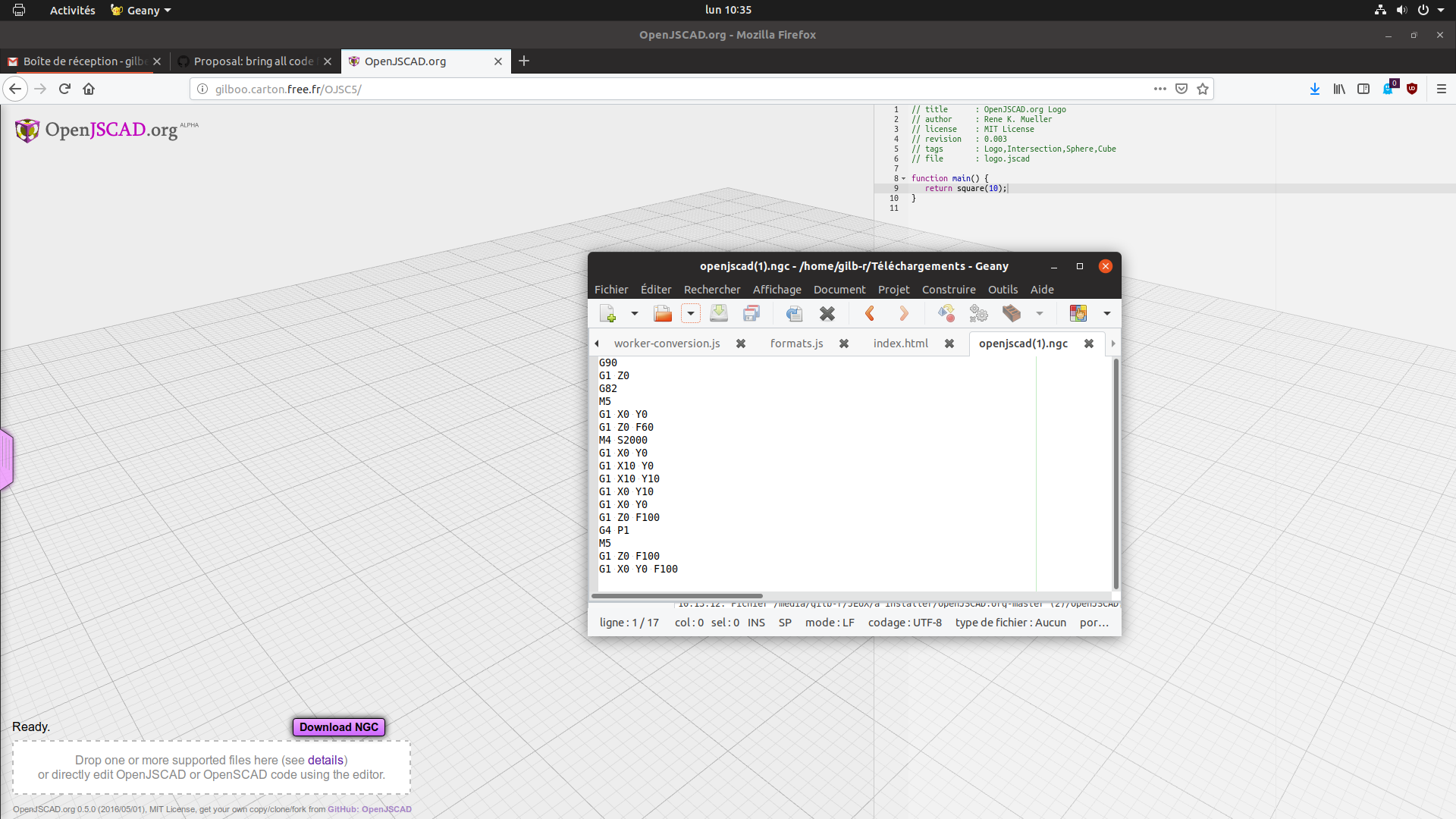Toggle the Firefox sidebar
This screenshot has height=819, width=1456.
point(1363,89)
